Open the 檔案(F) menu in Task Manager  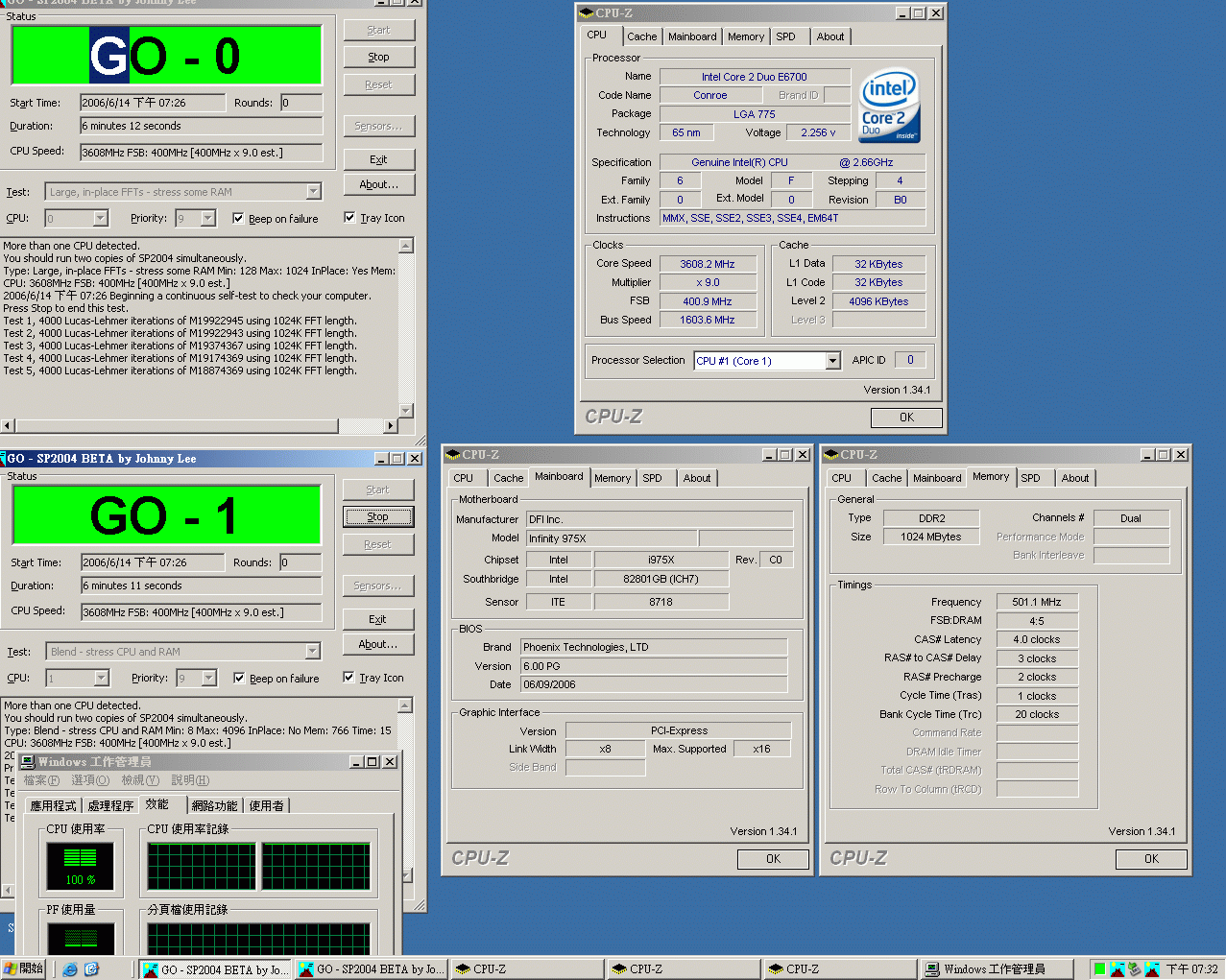click(x=41, y=780)
